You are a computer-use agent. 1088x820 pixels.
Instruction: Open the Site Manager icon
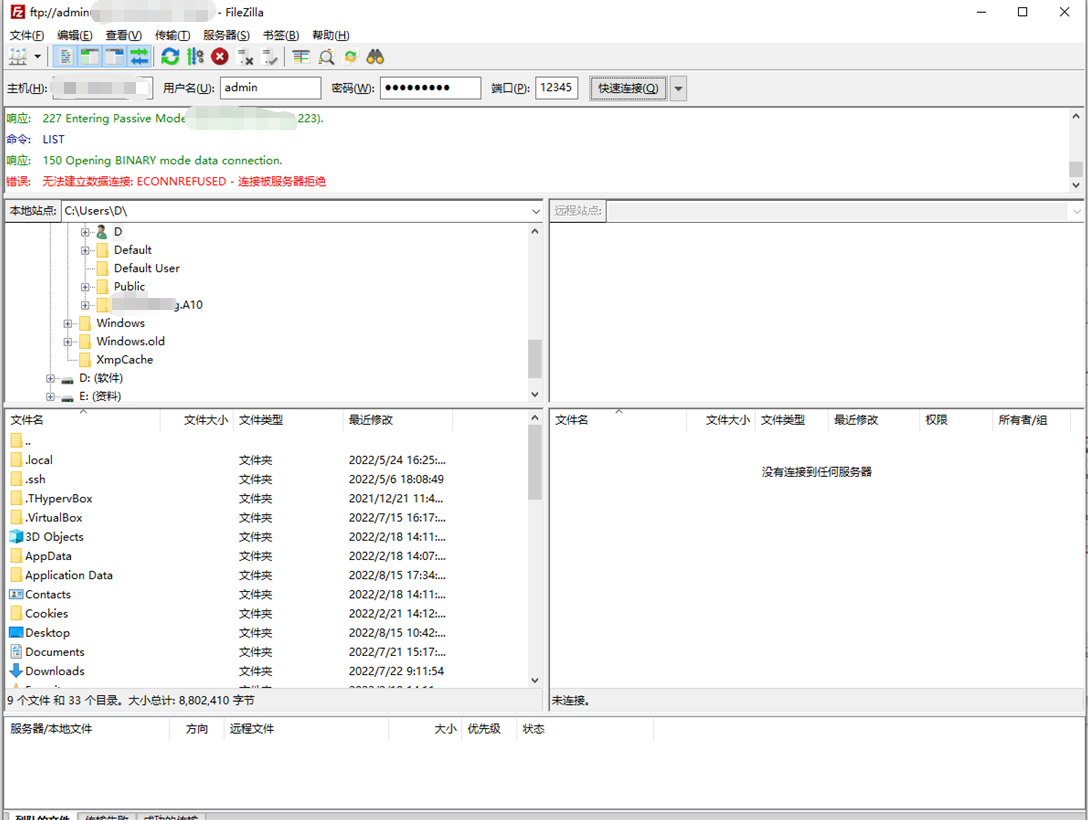pyautogui.click(x=18, y=57)
